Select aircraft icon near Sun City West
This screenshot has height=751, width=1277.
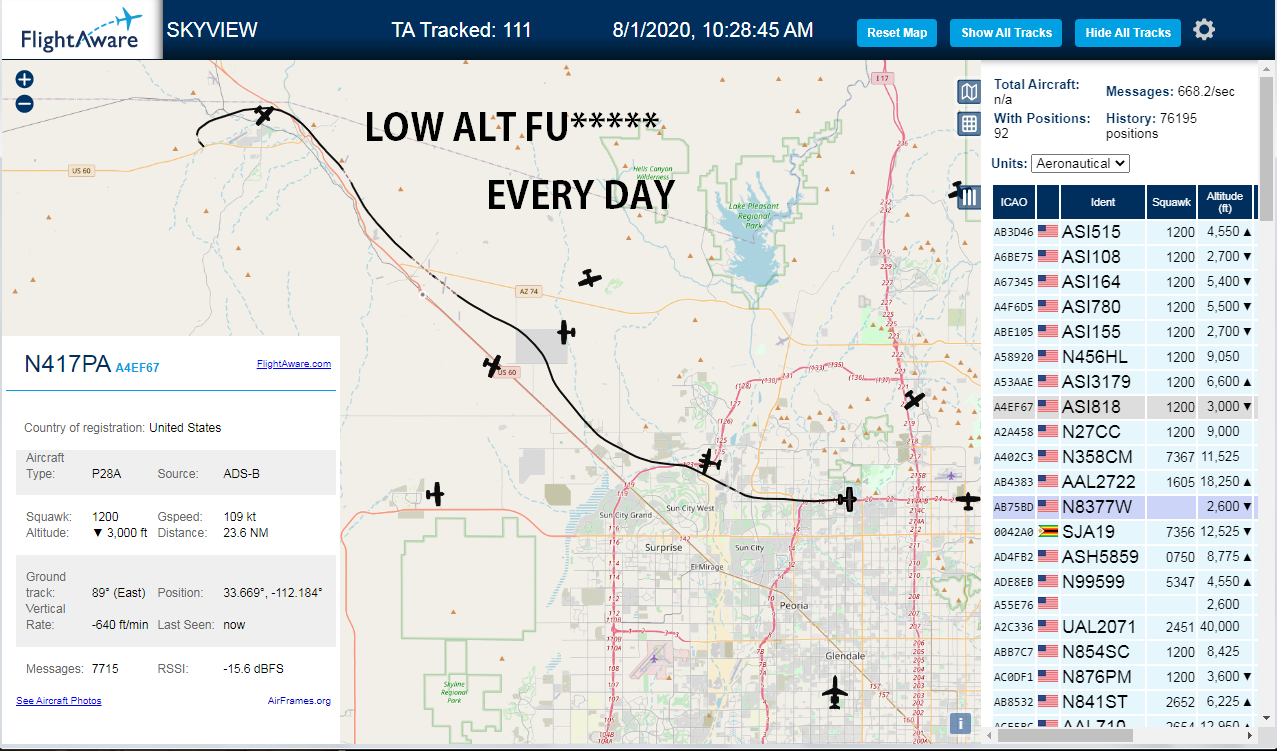point(709,461)
